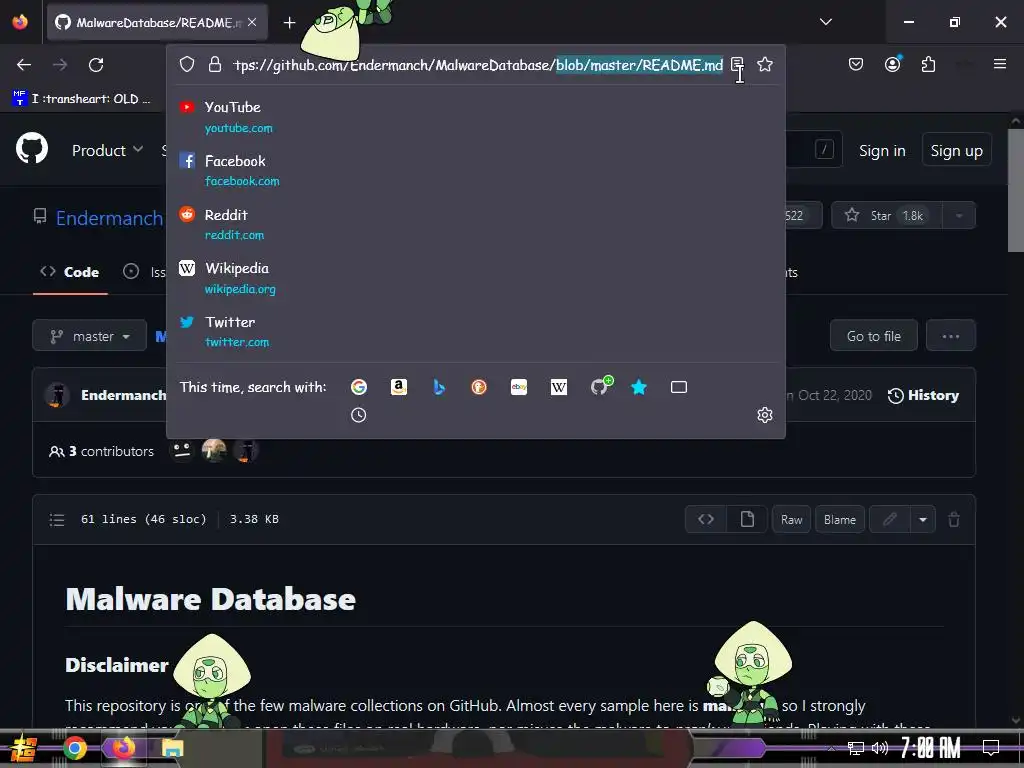Open the Firefox account icon

pyautogui.click(x=892, y=64)
